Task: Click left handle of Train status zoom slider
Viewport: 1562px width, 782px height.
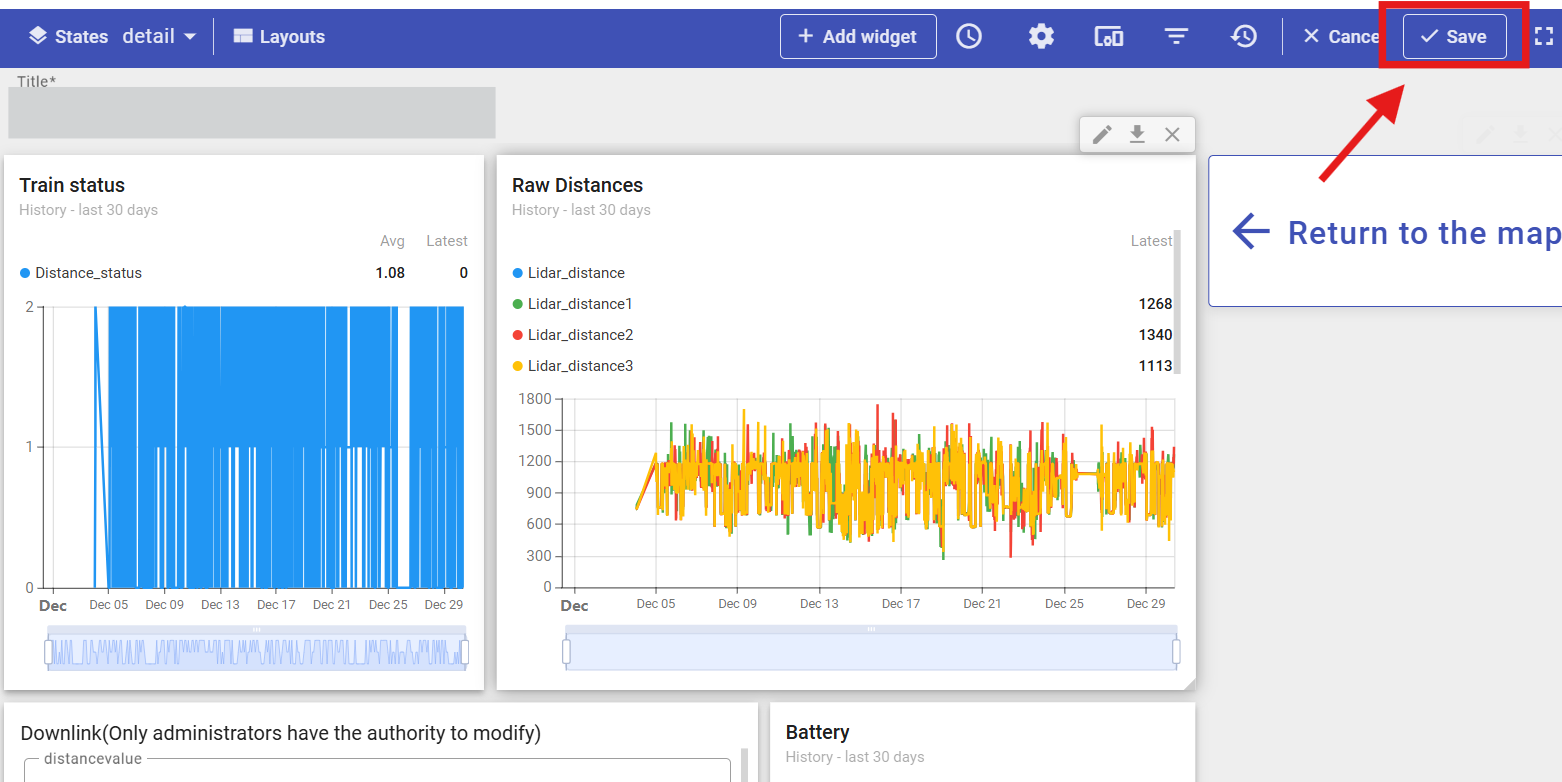Action: tap(48, 652)
